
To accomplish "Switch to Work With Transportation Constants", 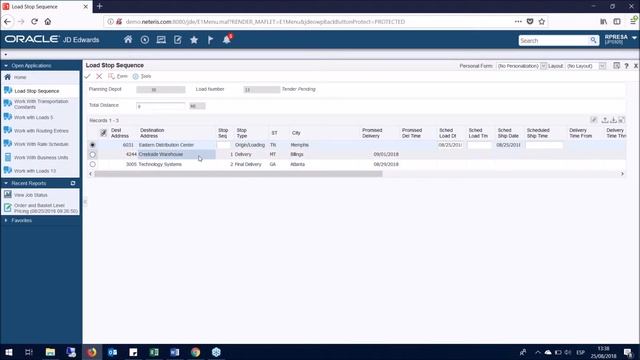I will (x=40, y=104).
